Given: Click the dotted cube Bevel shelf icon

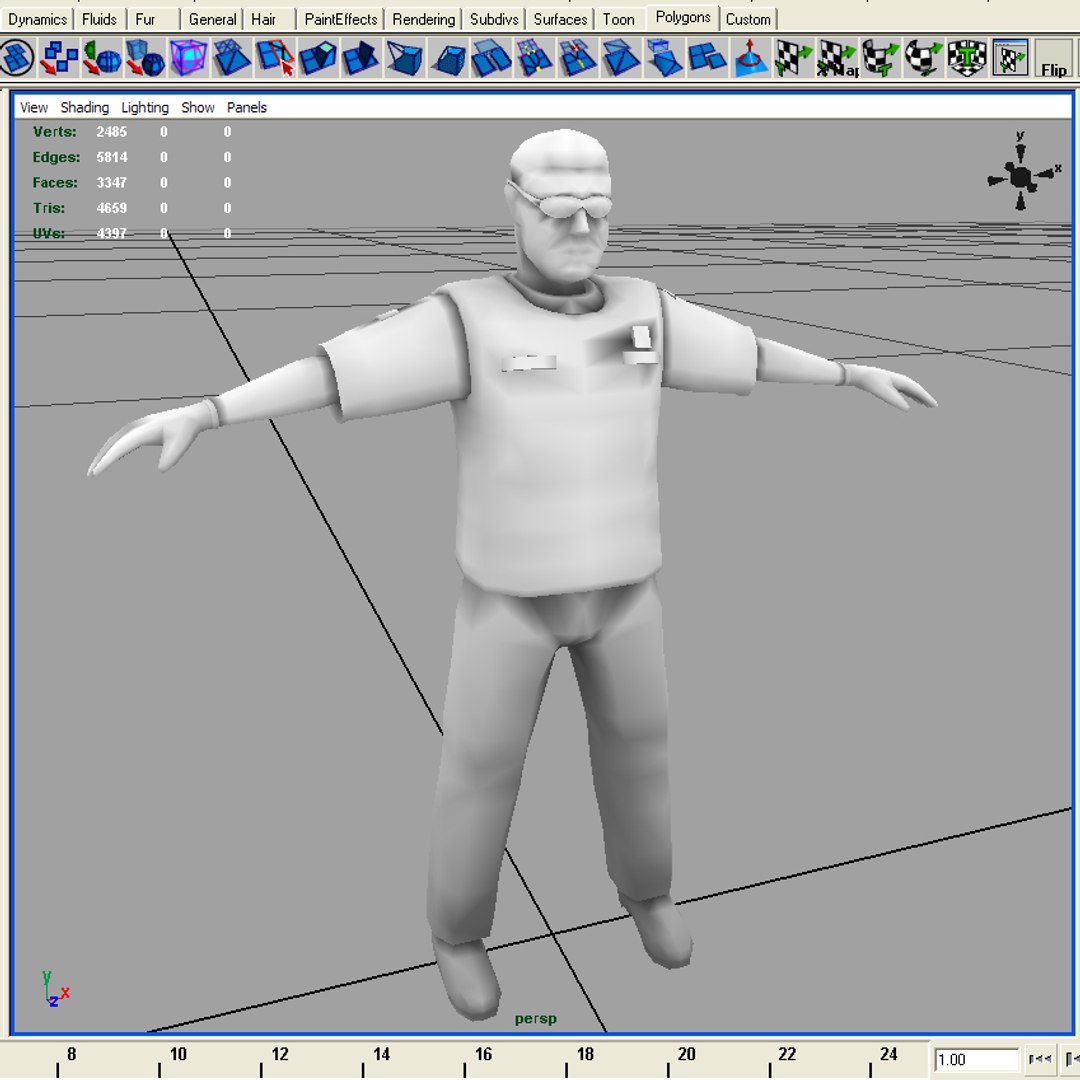Looking at the screenshot, I should [x=448, y=57].
